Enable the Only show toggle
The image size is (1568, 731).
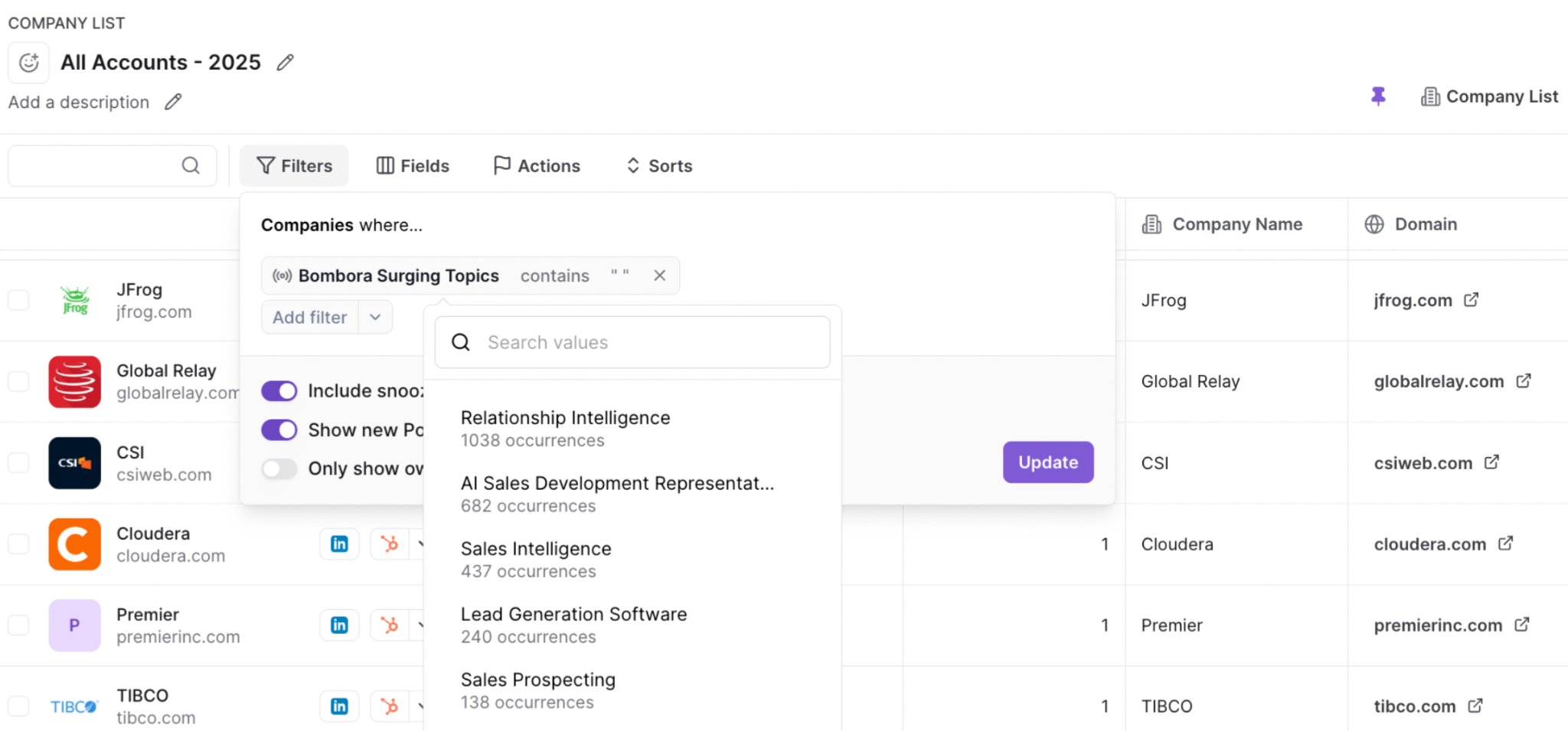(279, 468)
